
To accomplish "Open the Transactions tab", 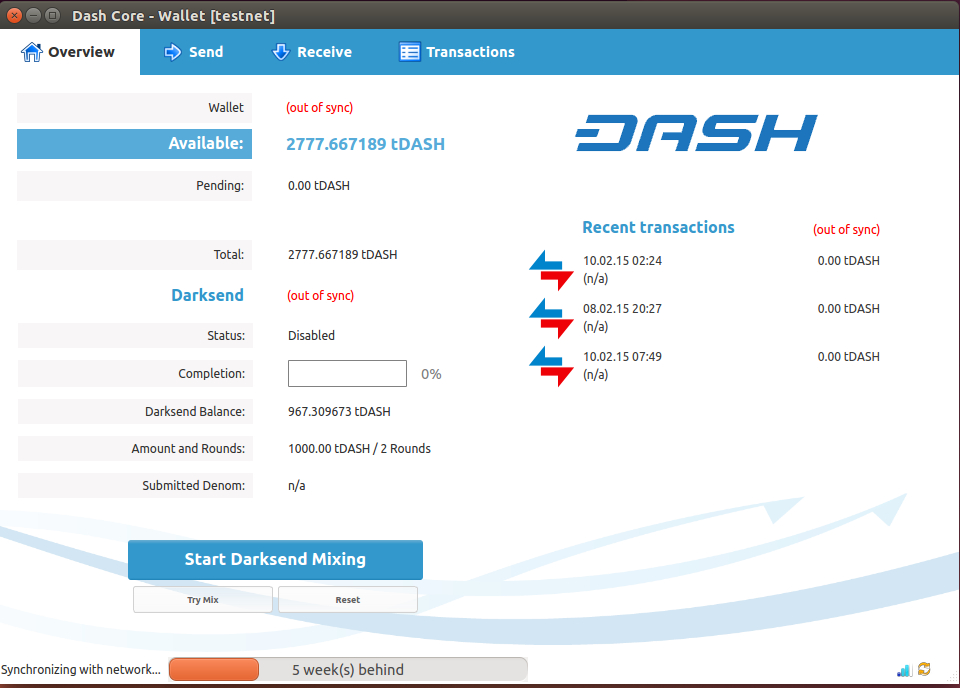I will (457, 52).
